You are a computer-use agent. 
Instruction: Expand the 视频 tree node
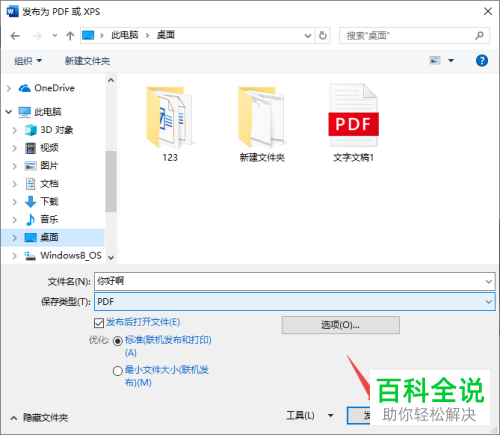[14, 148]
